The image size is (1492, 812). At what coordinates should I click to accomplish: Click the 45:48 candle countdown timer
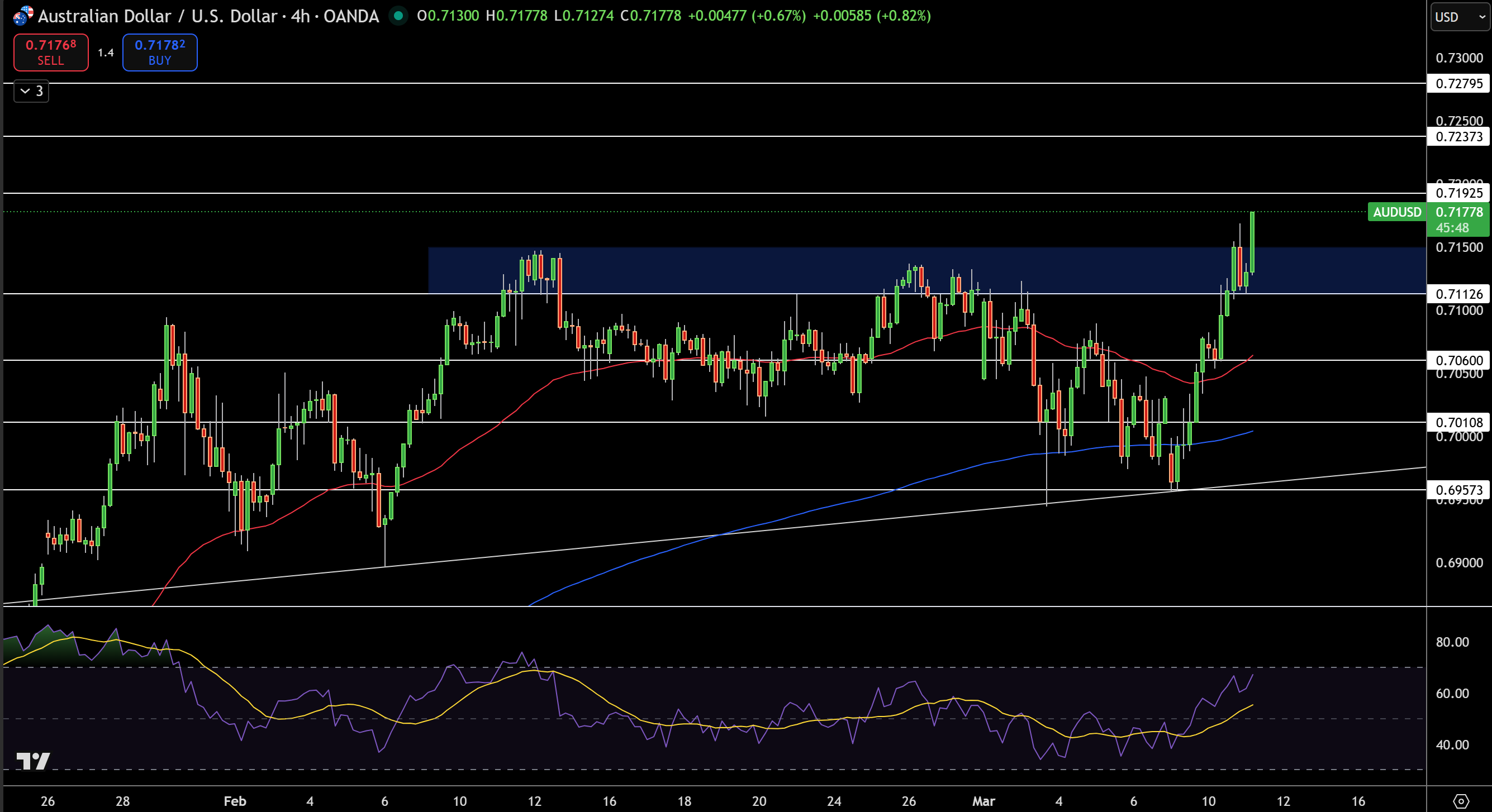(1452, 228)
